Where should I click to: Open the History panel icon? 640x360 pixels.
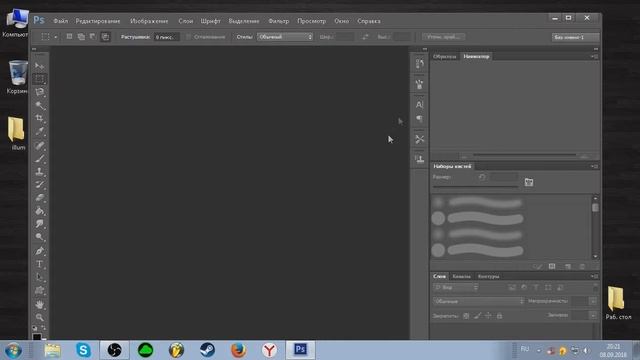click(x=419, y=64)
